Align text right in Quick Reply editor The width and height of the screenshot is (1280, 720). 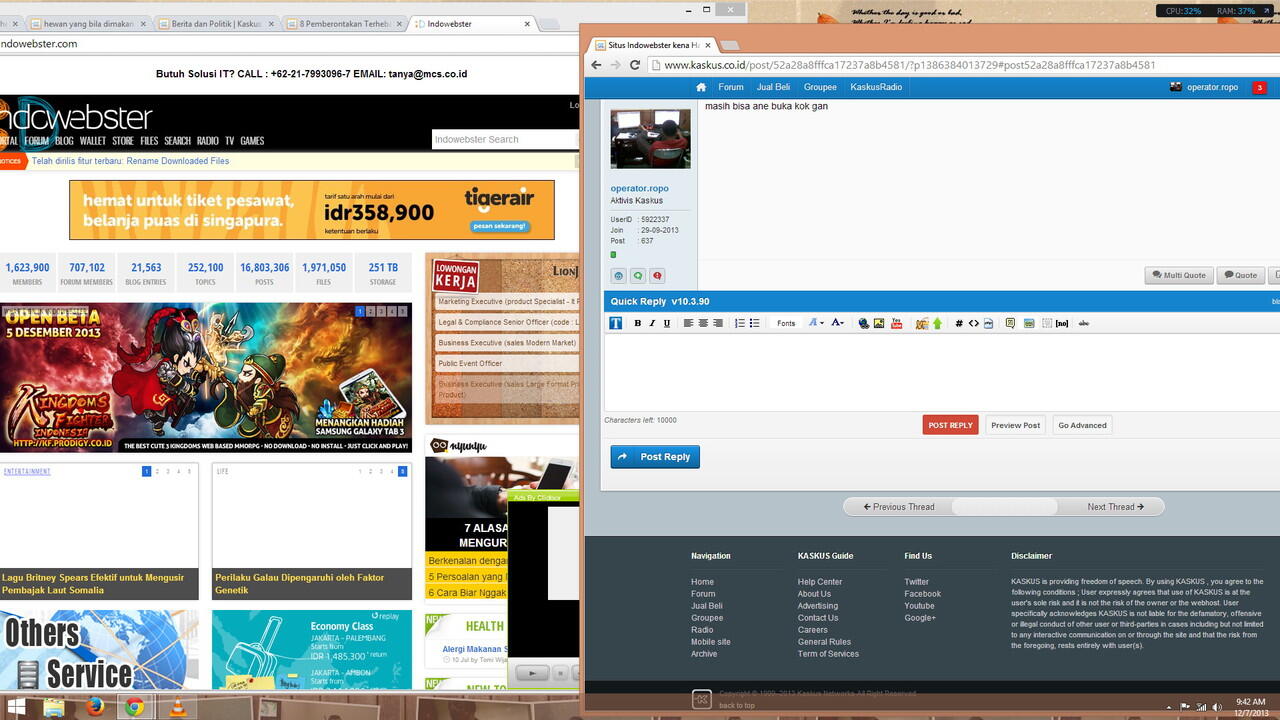tap(718, 323)
